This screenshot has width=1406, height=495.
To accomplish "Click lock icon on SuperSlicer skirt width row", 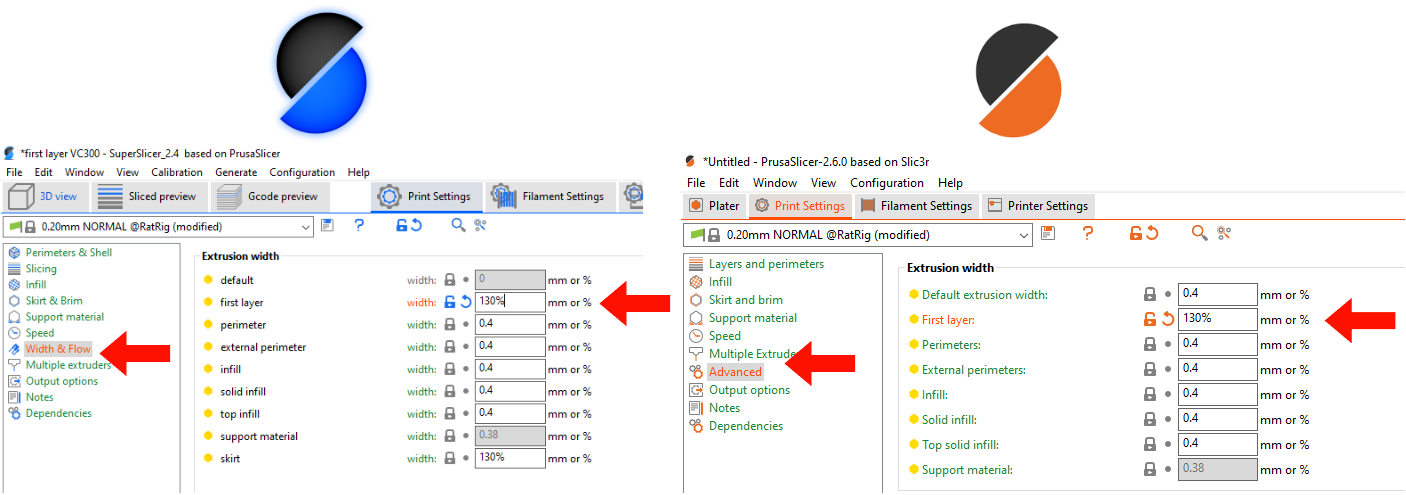I will click(450, 458).
